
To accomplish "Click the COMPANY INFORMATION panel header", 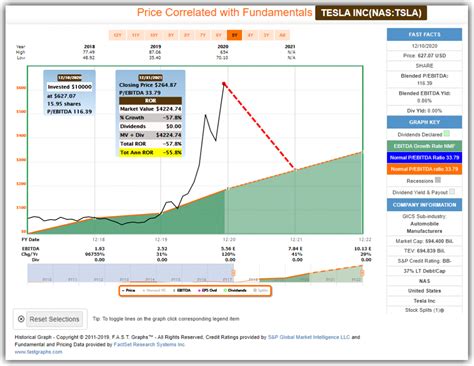I will click(x=424, y=205).
